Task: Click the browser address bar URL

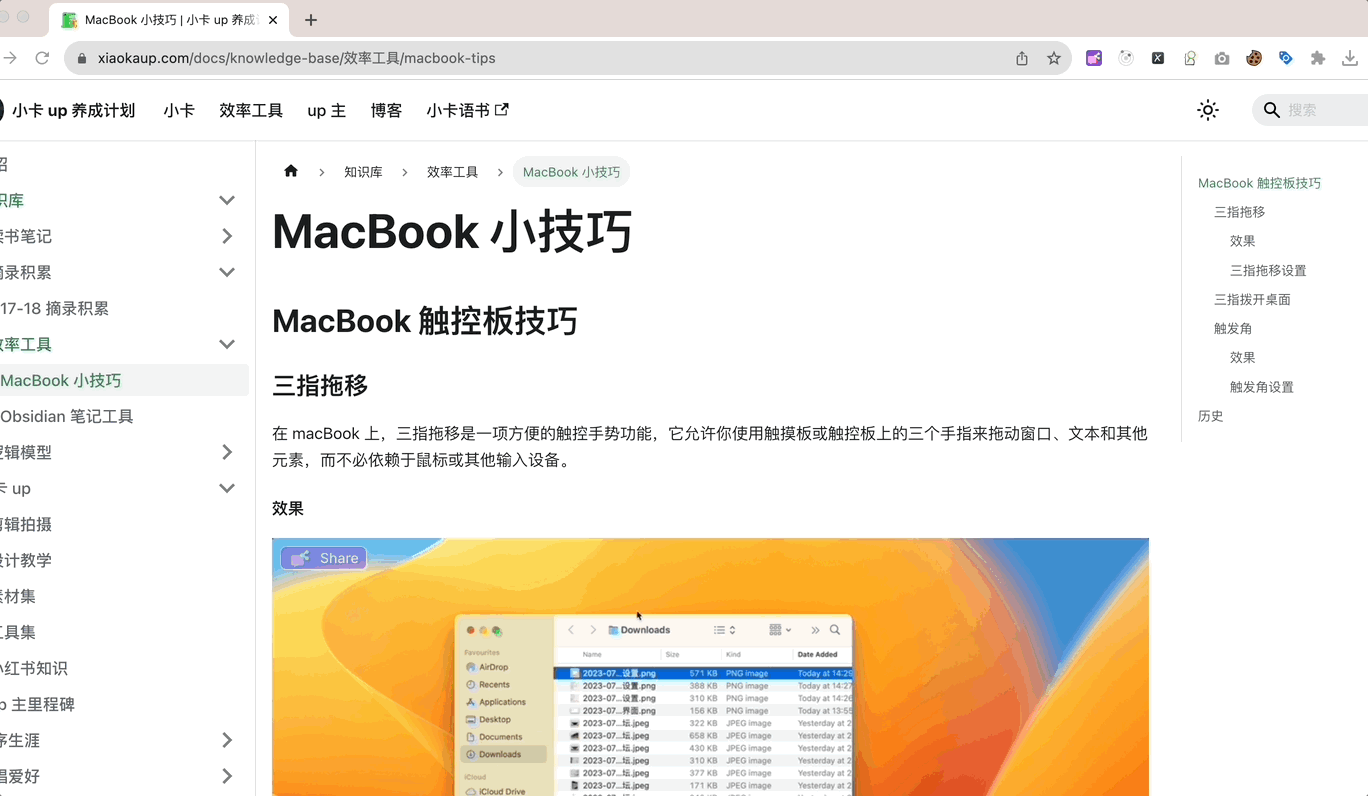Action: (297, 58)
